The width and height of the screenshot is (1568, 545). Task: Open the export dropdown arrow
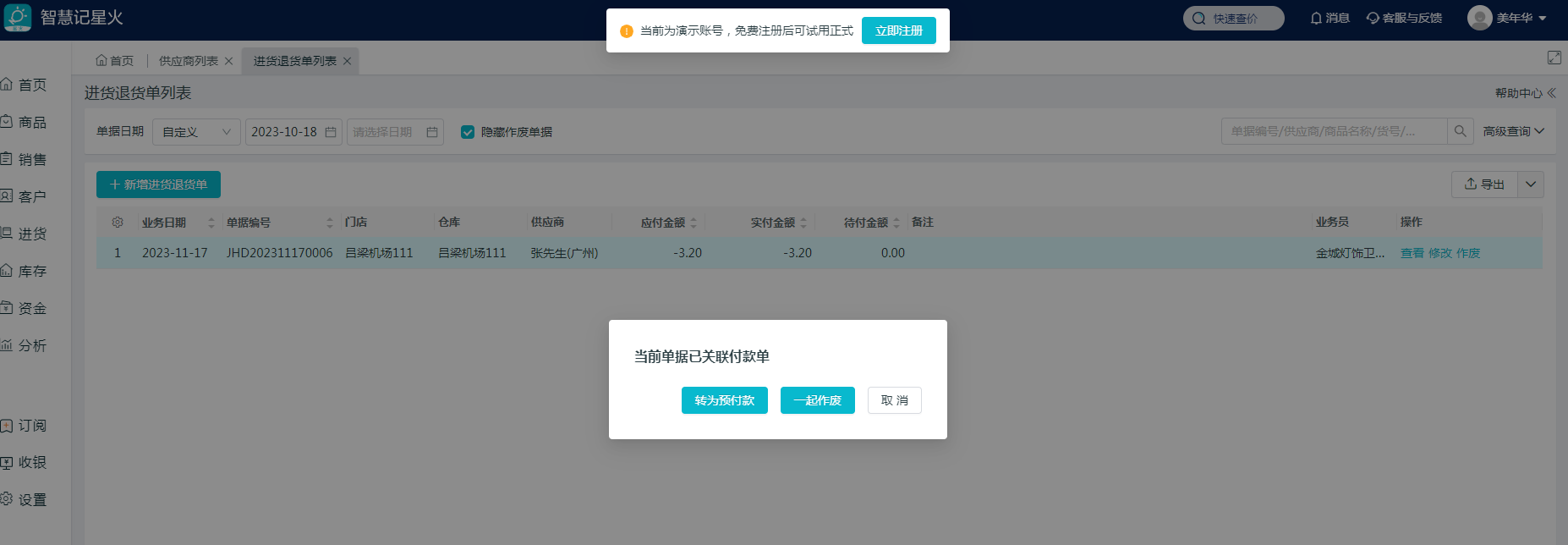tap(1530, 184)
